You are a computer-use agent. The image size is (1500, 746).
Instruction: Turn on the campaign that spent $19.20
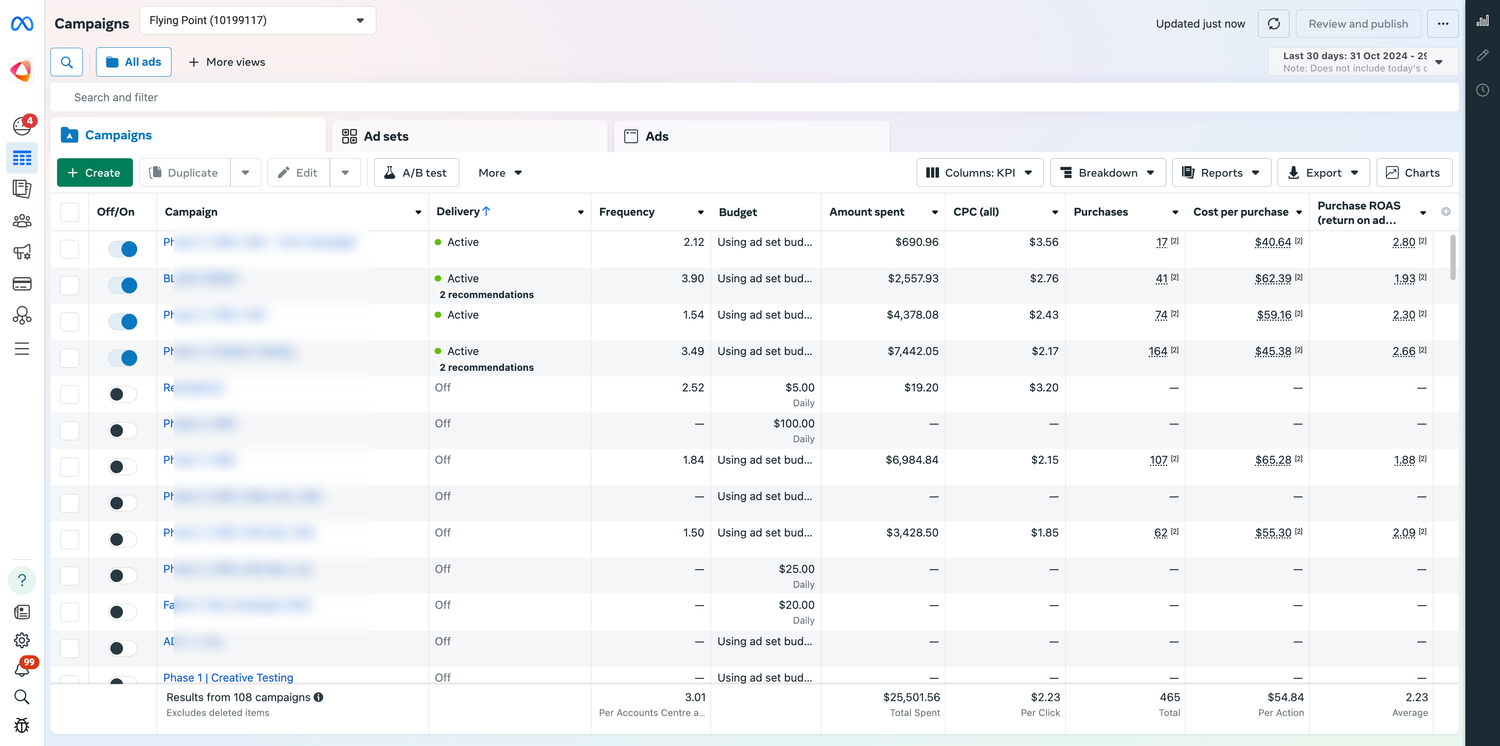pyautogui.click(x=123, y=394)
